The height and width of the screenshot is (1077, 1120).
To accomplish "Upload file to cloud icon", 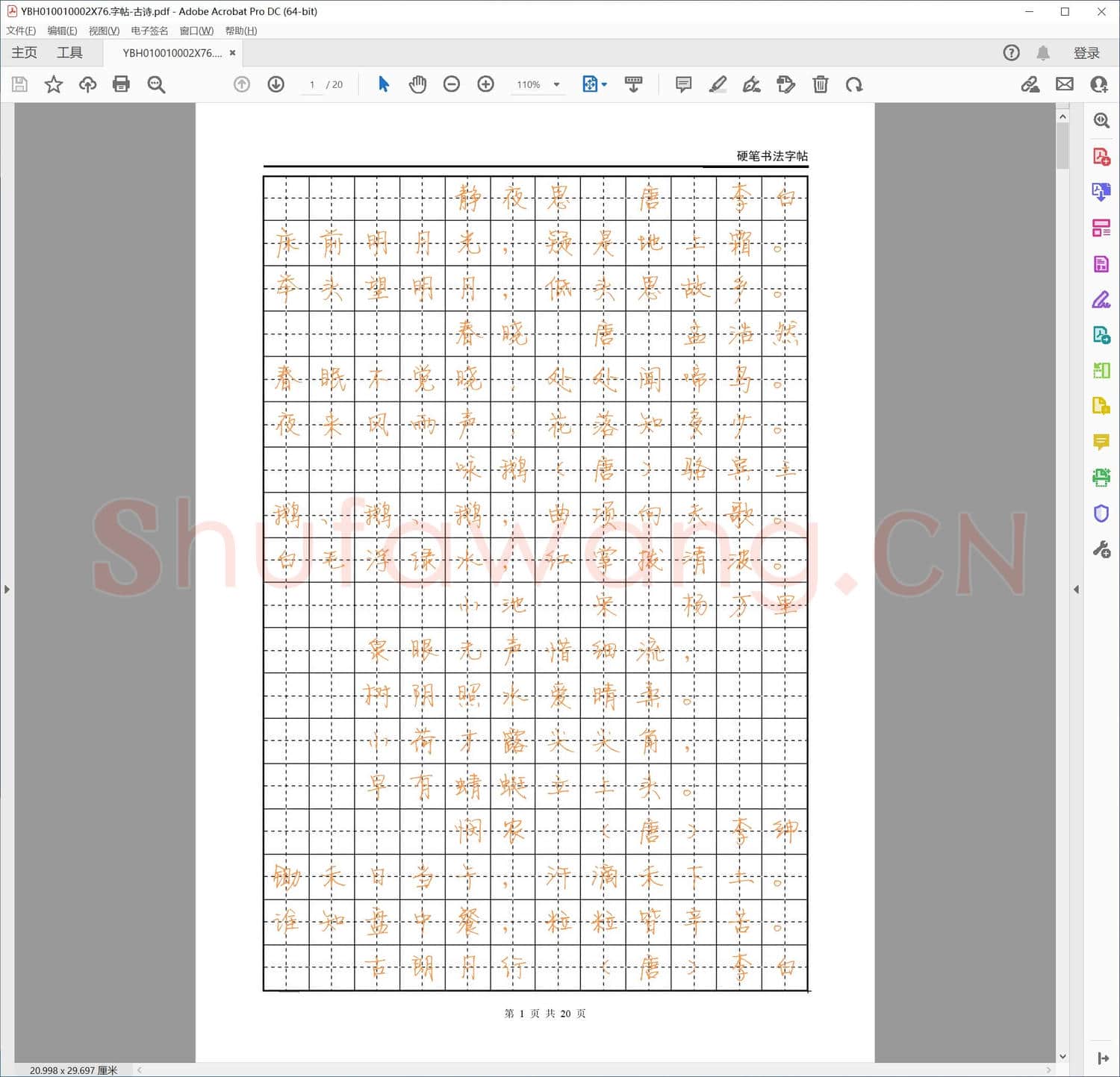I will 87,84.
